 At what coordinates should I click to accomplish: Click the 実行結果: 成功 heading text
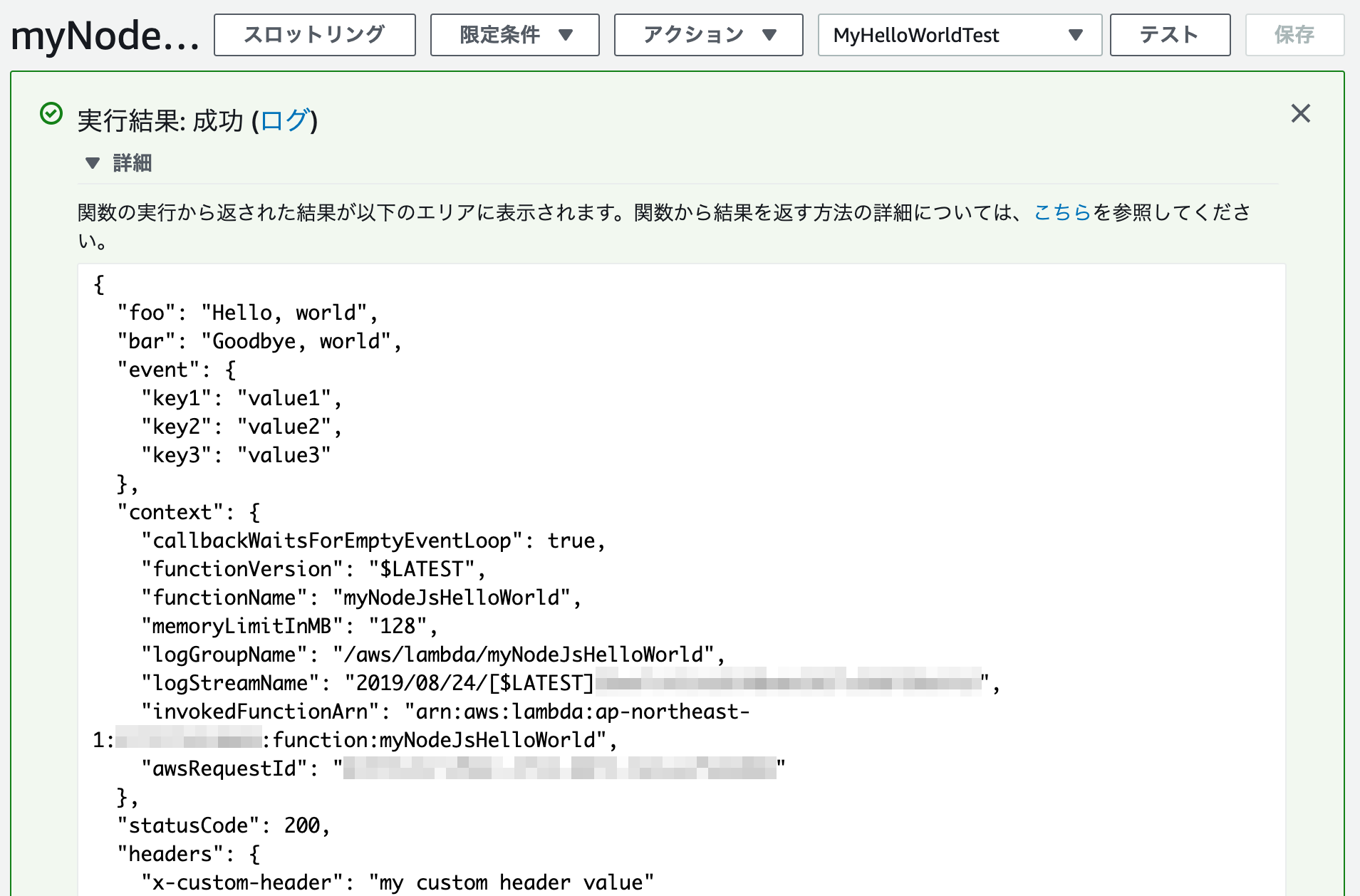(x=160, y=120)
